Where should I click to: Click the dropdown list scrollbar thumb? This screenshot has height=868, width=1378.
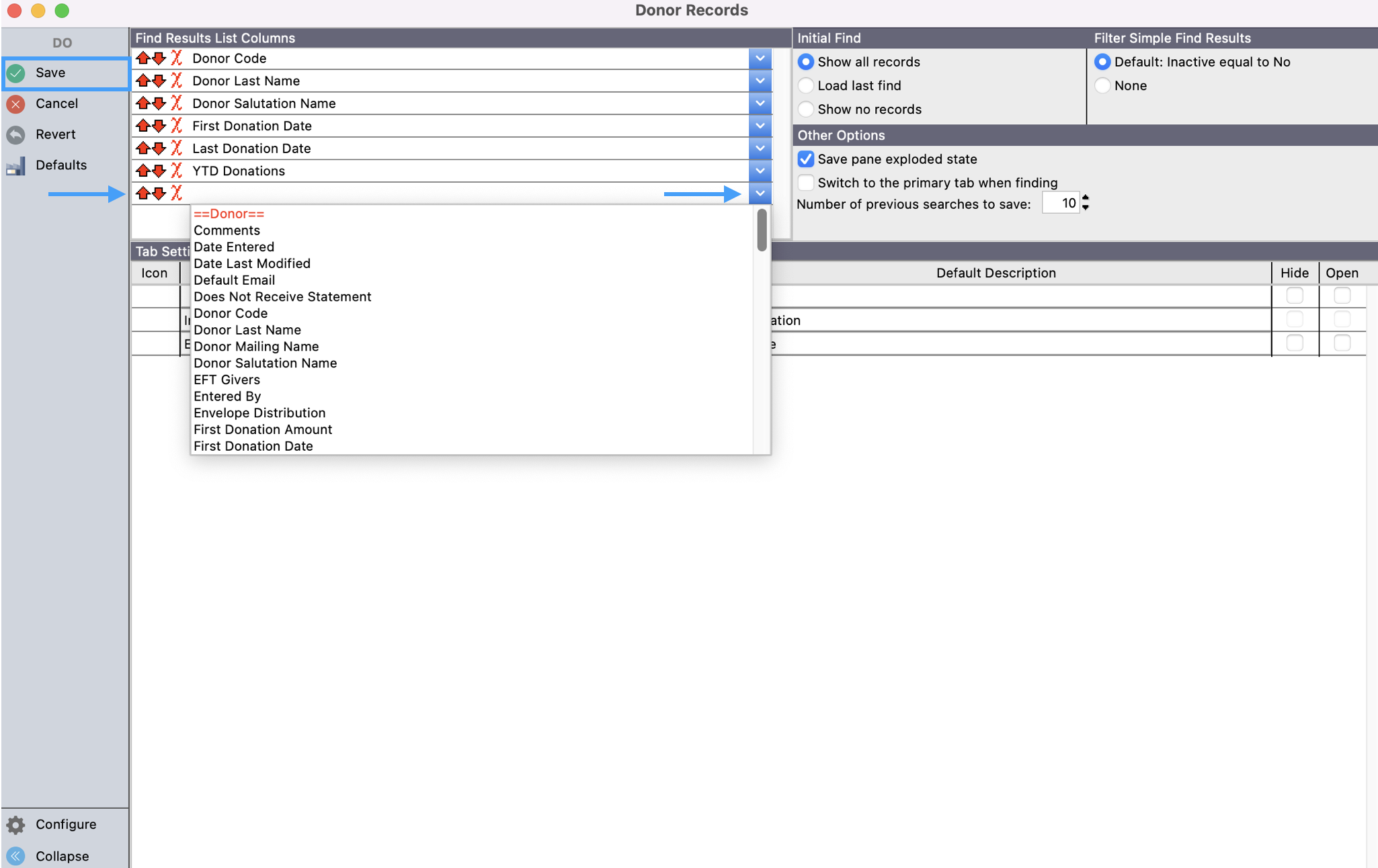762,230
